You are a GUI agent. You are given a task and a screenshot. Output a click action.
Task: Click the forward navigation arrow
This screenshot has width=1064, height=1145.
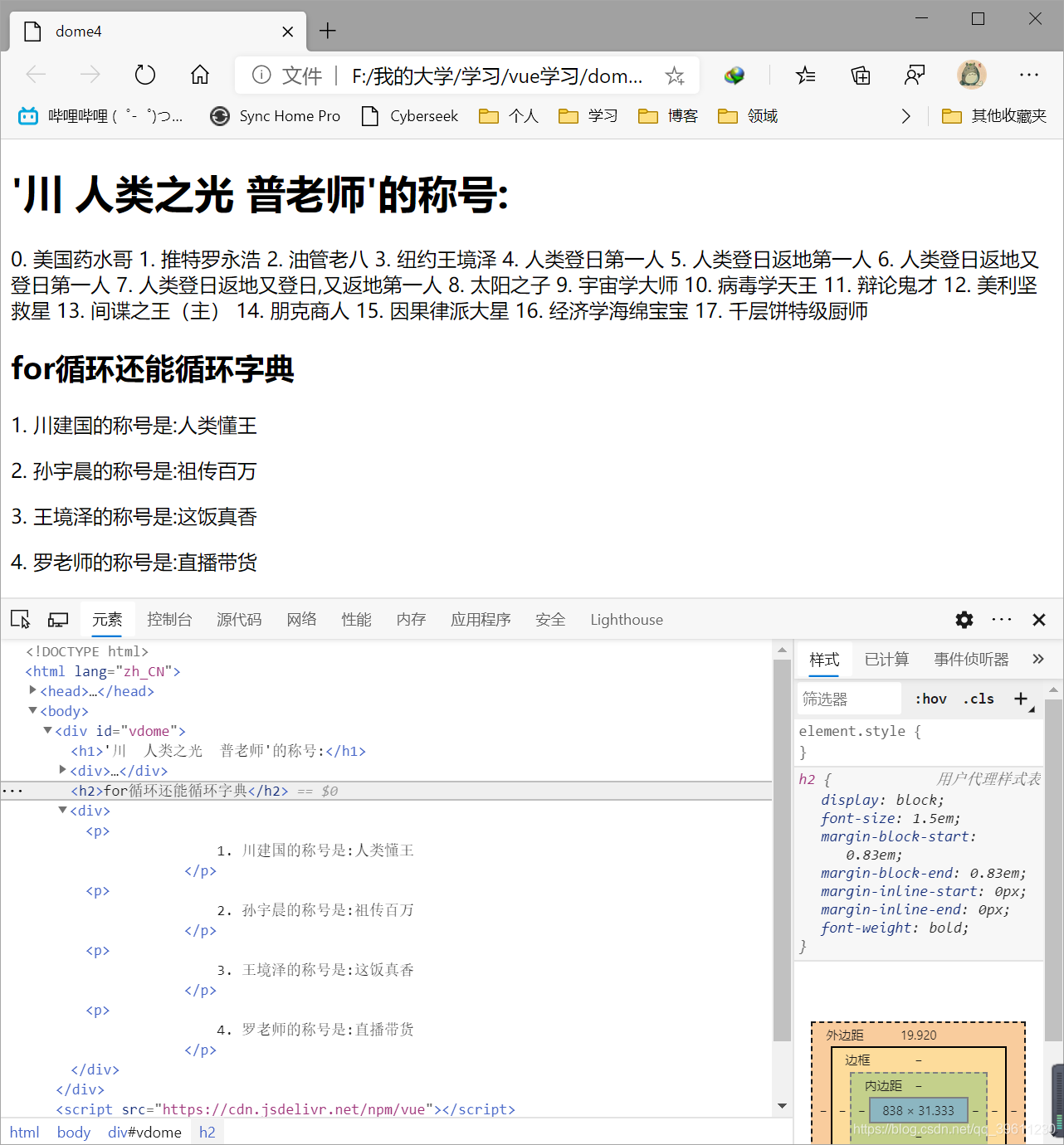[90, 75]
